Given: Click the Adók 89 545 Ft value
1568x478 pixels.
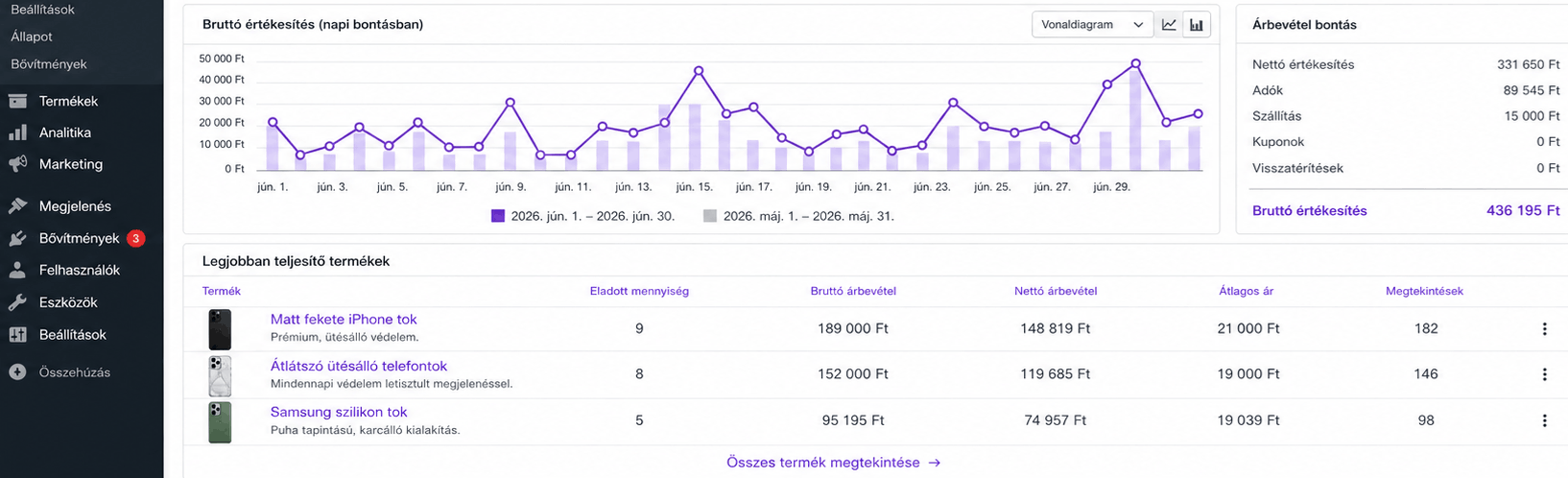Looking at the screenshot, I should coord(1532,90).
